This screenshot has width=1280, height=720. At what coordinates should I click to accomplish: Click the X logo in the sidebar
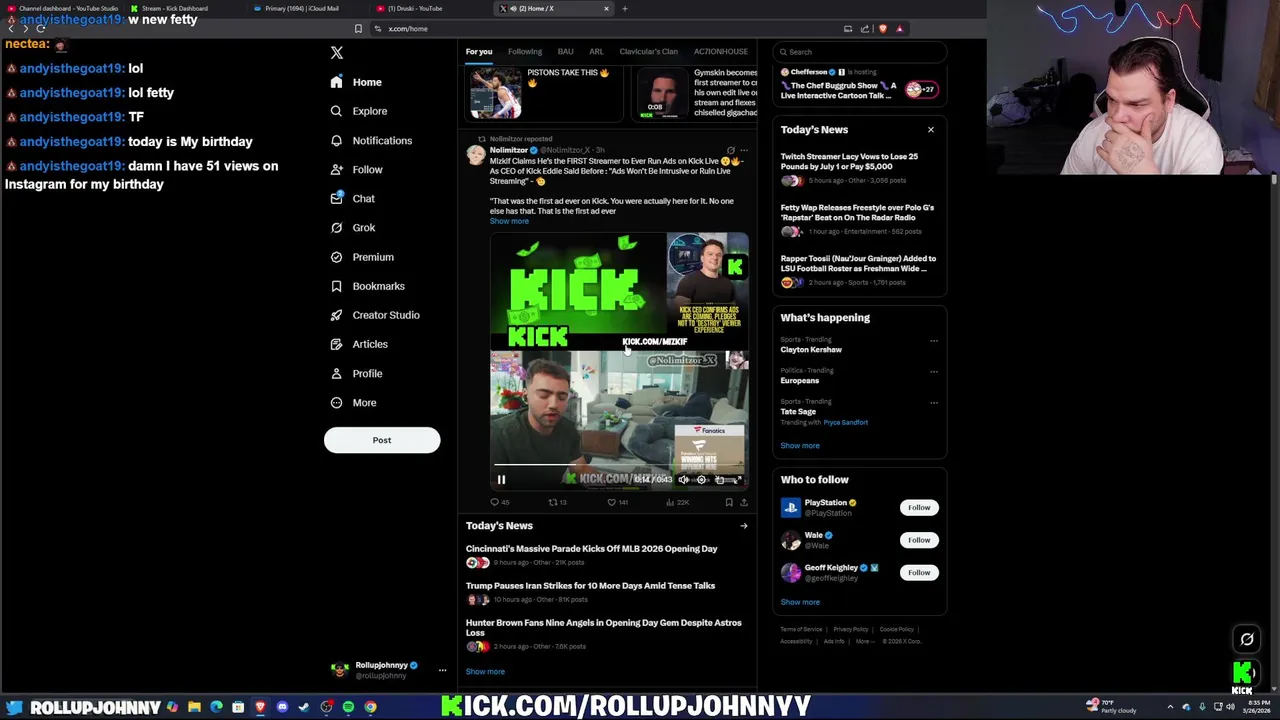click(337, 52)
